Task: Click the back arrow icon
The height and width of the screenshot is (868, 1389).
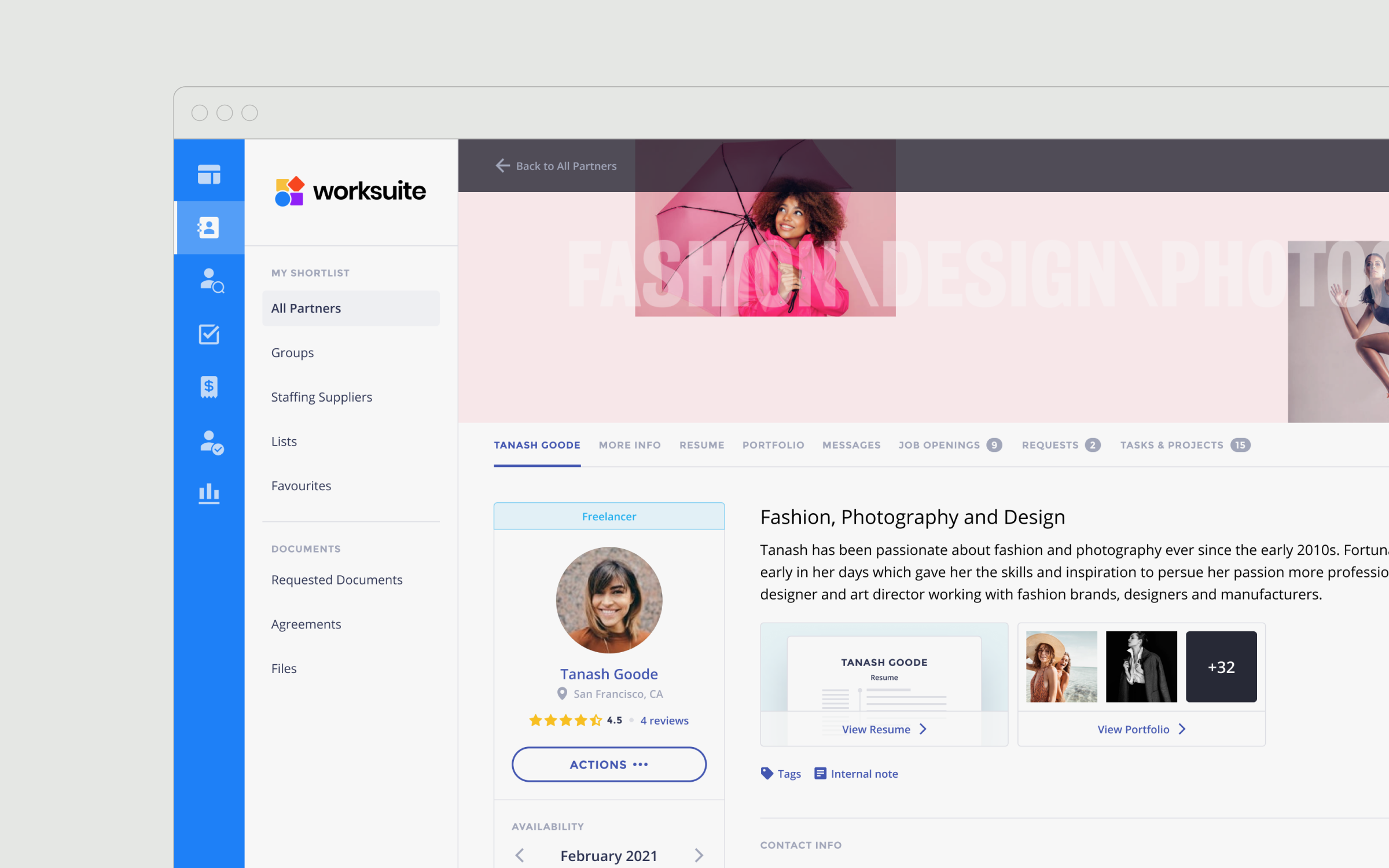Action: point(502,166)
